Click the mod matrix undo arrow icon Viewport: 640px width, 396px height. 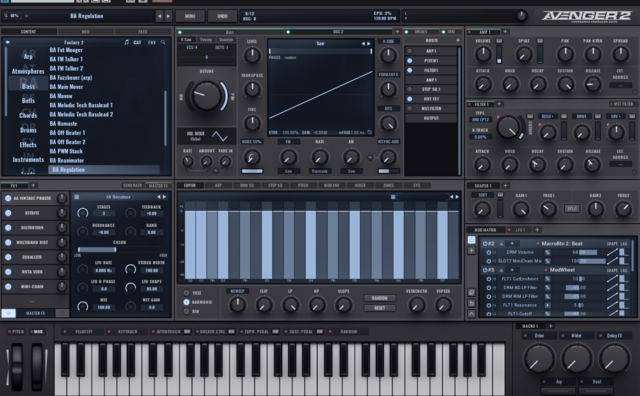coord(471,303)
